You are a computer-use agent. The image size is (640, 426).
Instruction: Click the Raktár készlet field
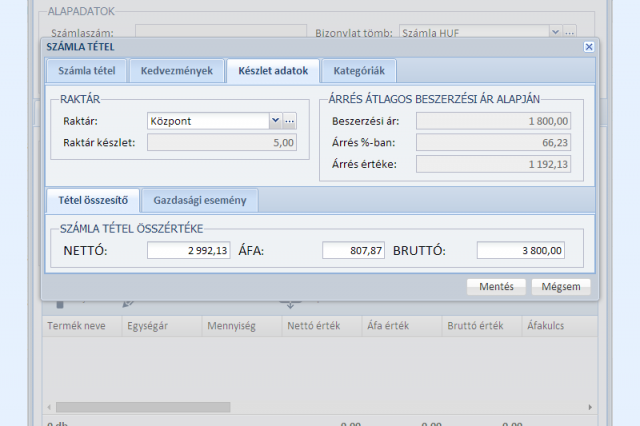tap(223, 143)
